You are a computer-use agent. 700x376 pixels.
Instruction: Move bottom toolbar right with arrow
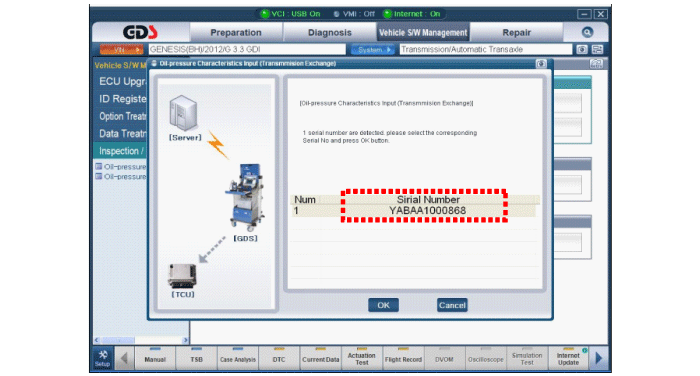[x=599, y=358]
